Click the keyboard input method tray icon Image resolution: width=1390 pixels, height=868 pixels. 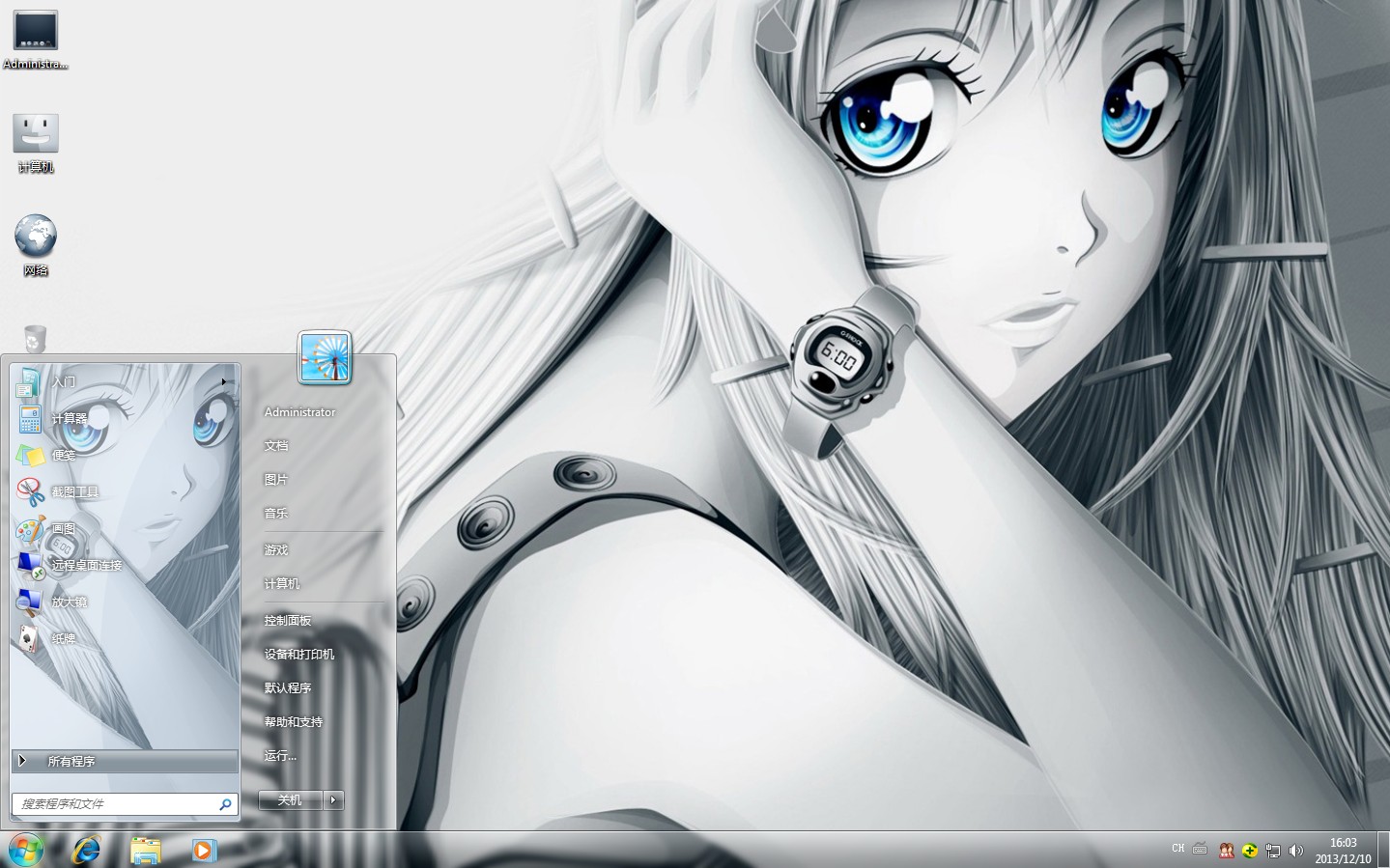[x=1200, y=850]
